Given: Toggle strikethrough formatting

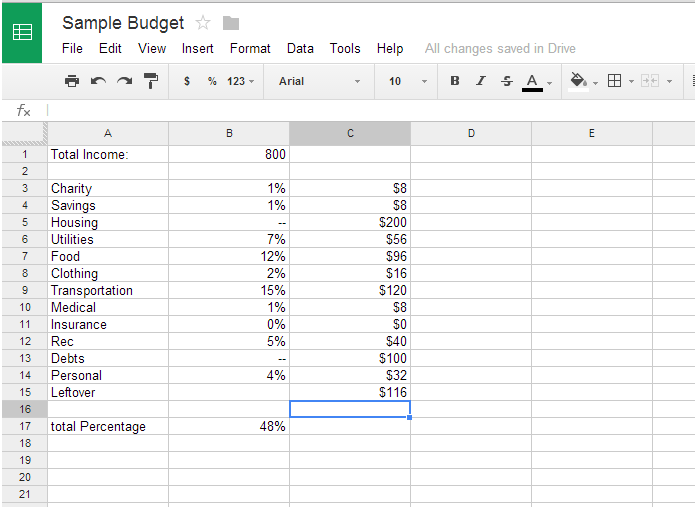Looking at the screenshot, I should coord(507,81).
